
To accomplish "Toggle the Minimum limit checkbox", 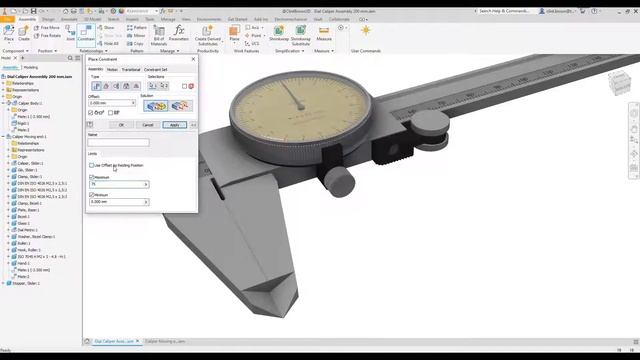I will pyautogui.click(x=91, y=195).
